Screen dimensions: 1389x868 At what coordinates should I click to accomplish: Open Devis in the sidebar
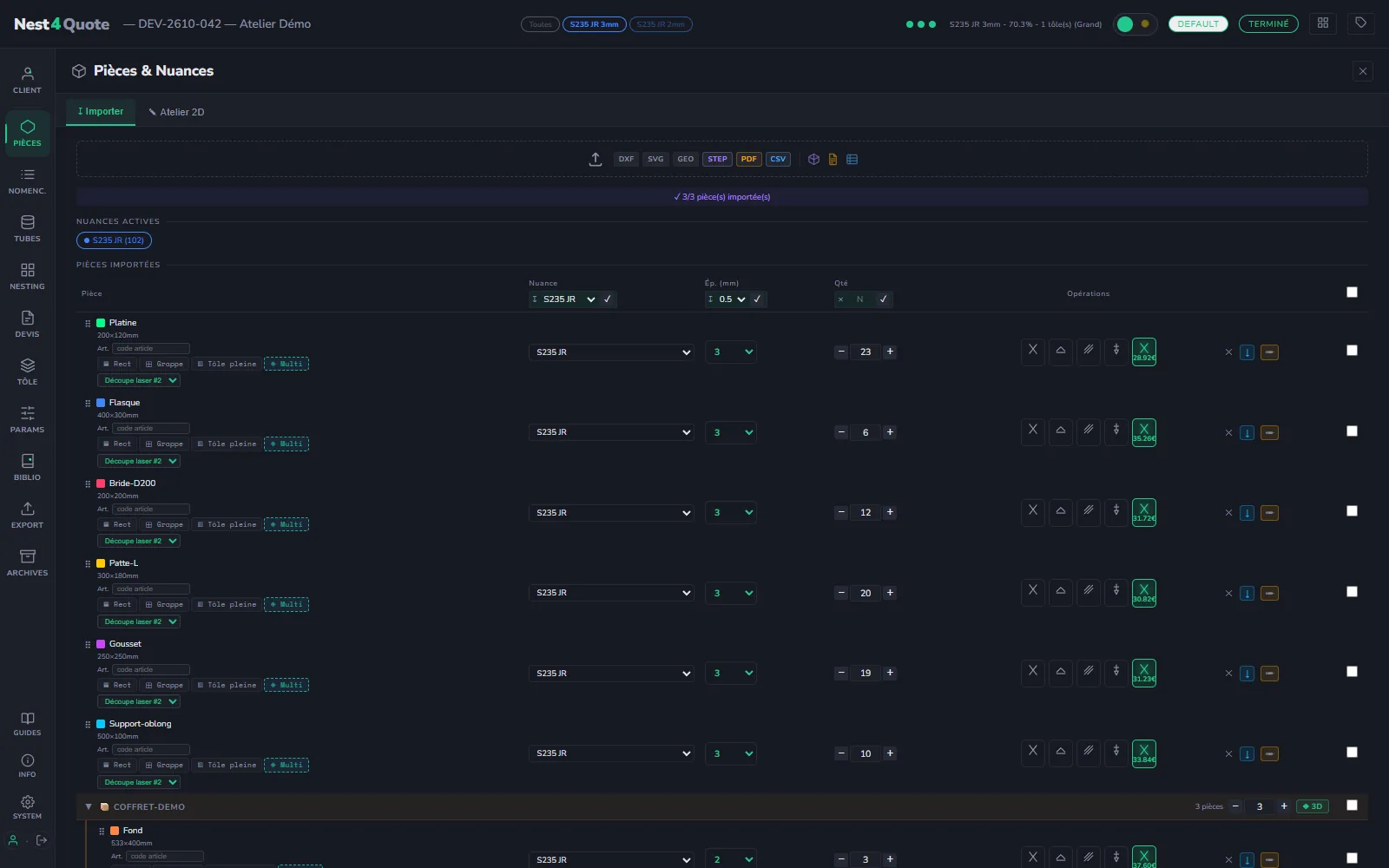pyautogui.click(x=27, y=325)
